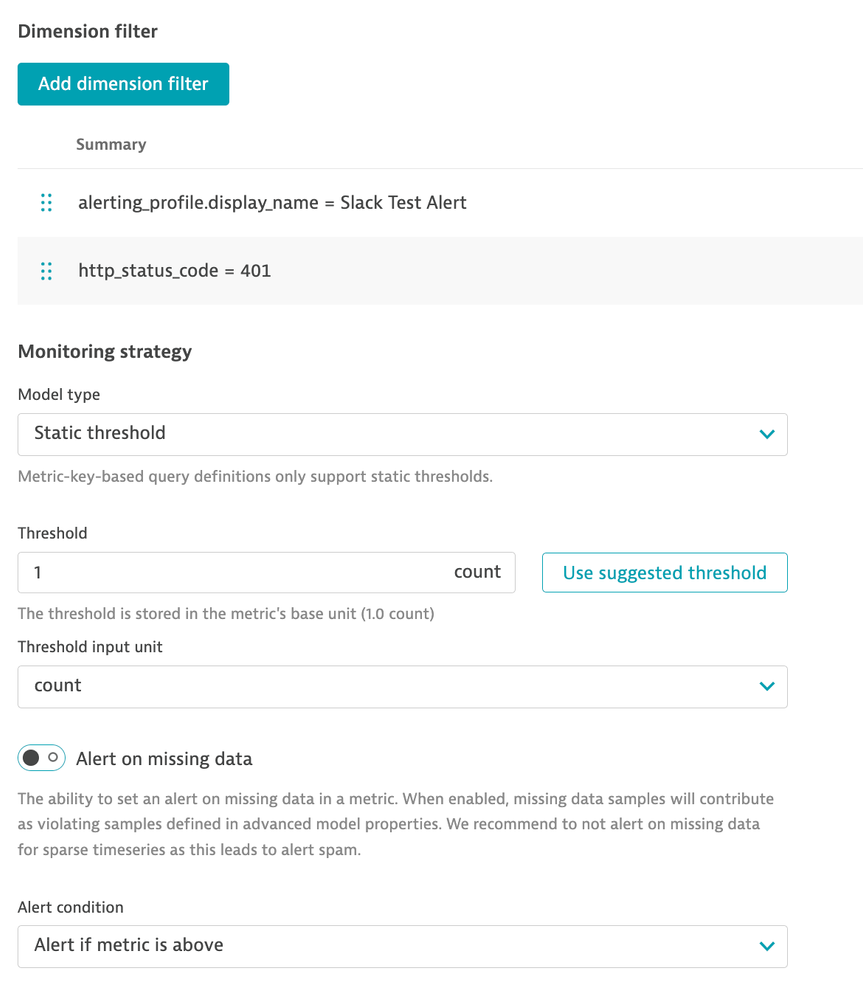The width and height of the screenshot is (863, 999).
Task: Click the Summary column header
Action: (x=111, y=144)
